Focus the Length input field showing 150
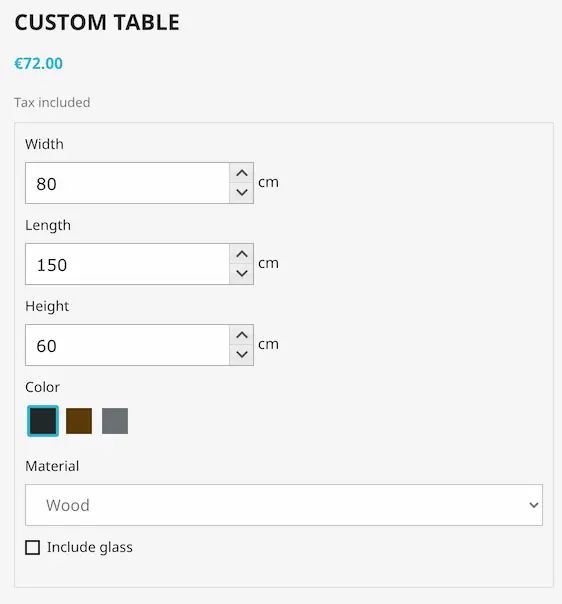 127,264
